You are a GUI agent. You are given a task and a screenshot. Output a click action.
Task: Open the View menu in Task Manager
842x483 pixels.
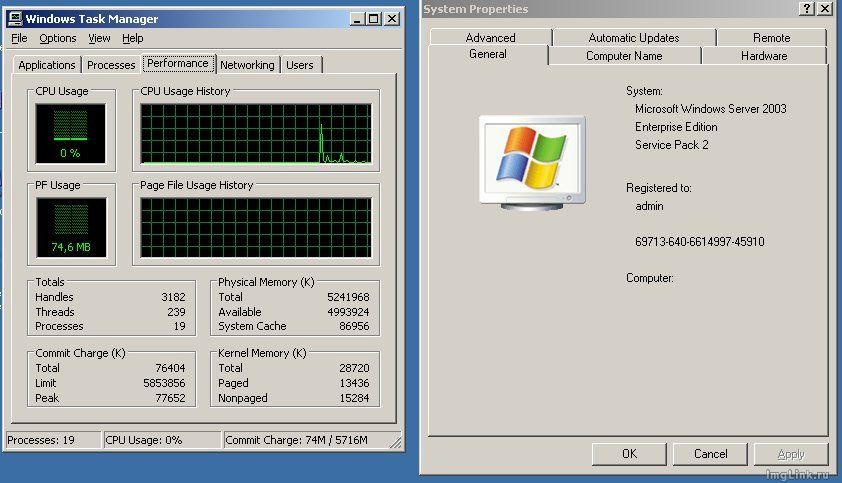(x=99, y=38)
